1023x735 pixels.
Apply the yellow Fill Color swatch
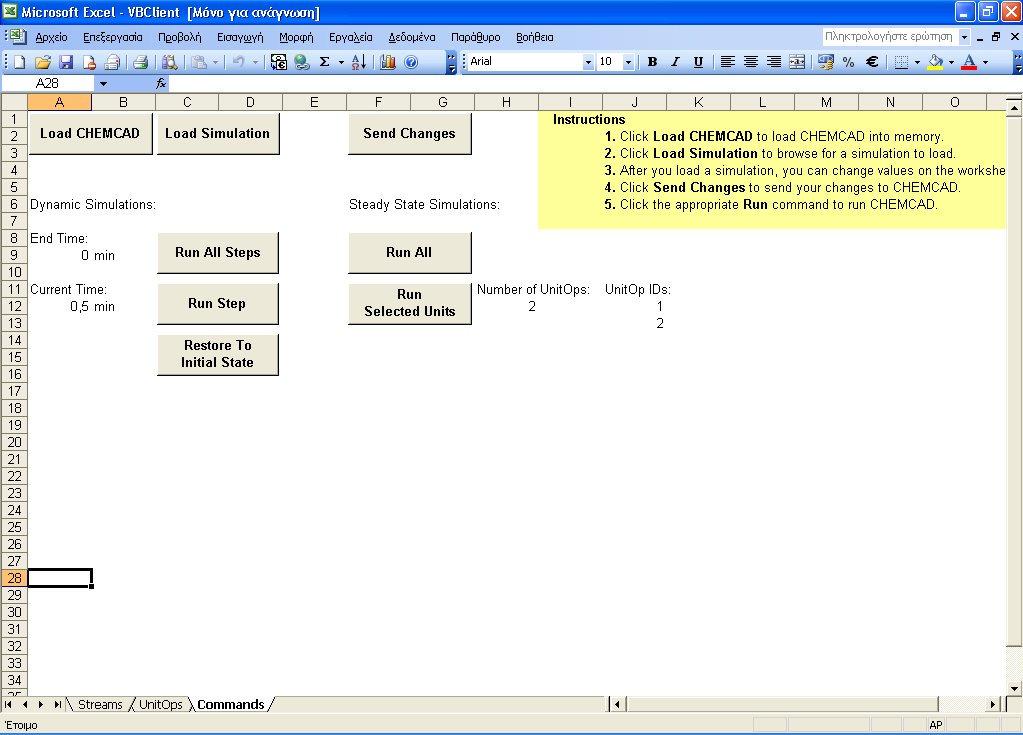936,62
